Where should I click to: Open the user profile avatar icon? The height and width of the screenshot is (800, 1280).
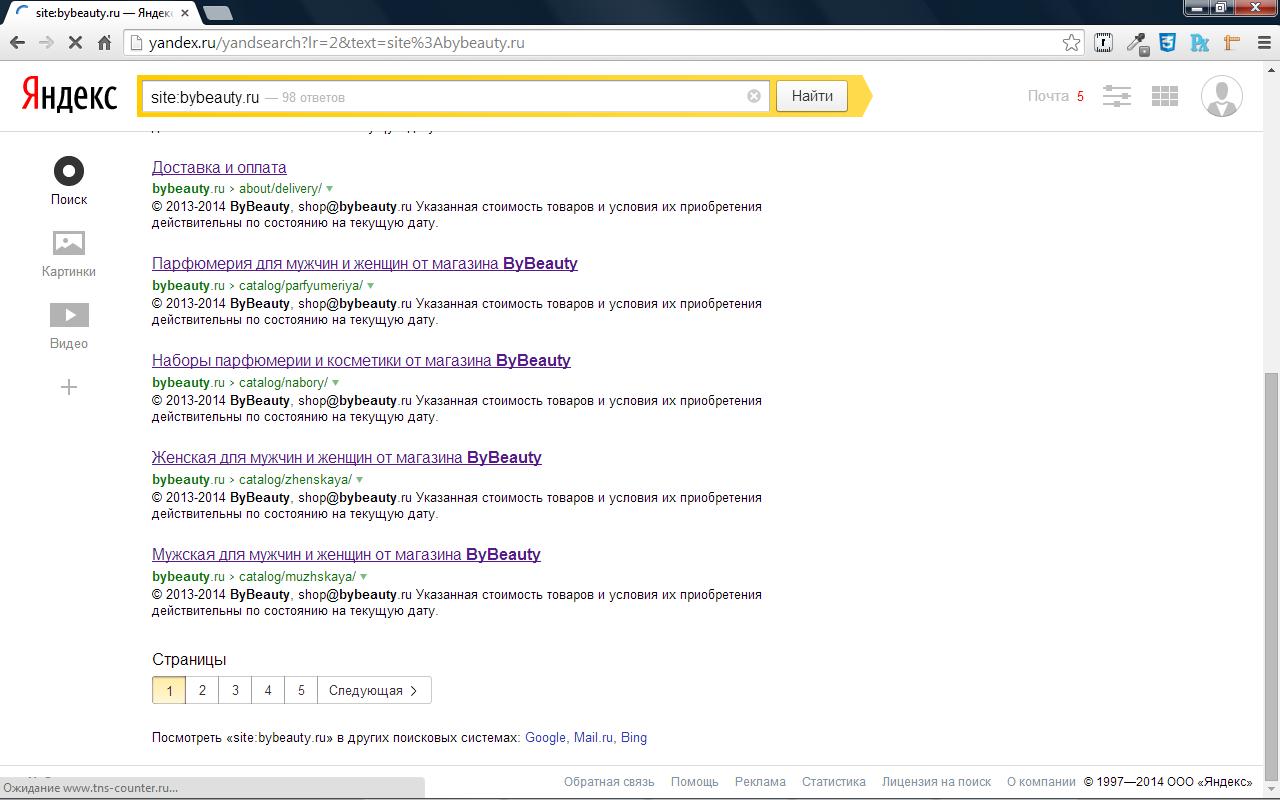point(1221,96)
